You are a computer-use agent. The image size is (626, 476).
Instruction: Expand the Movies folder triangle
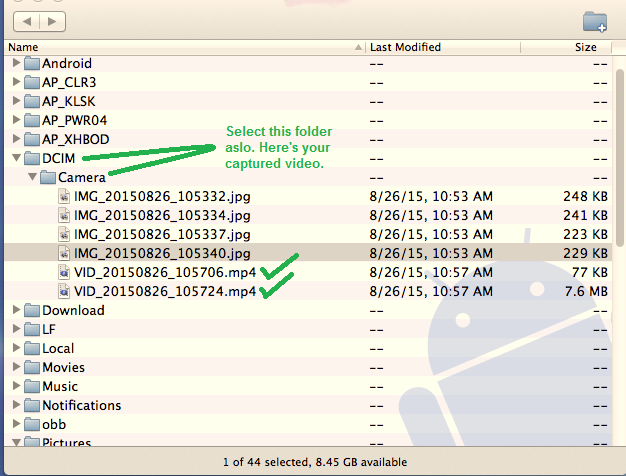[15, 367]
